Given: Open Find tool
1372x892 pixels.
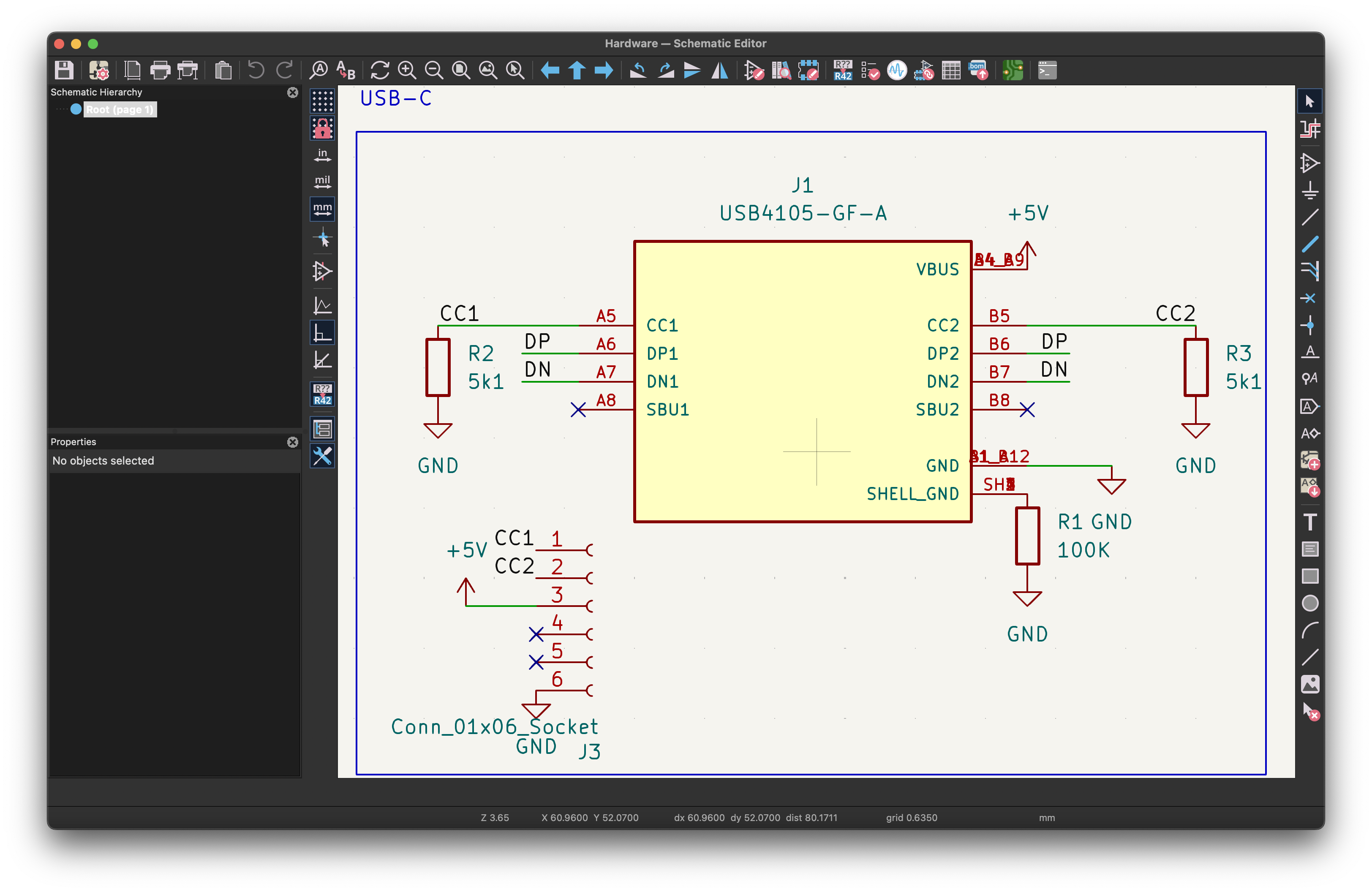Looking at the screenshot, I should pyautogui.click(x=318, y=70).
